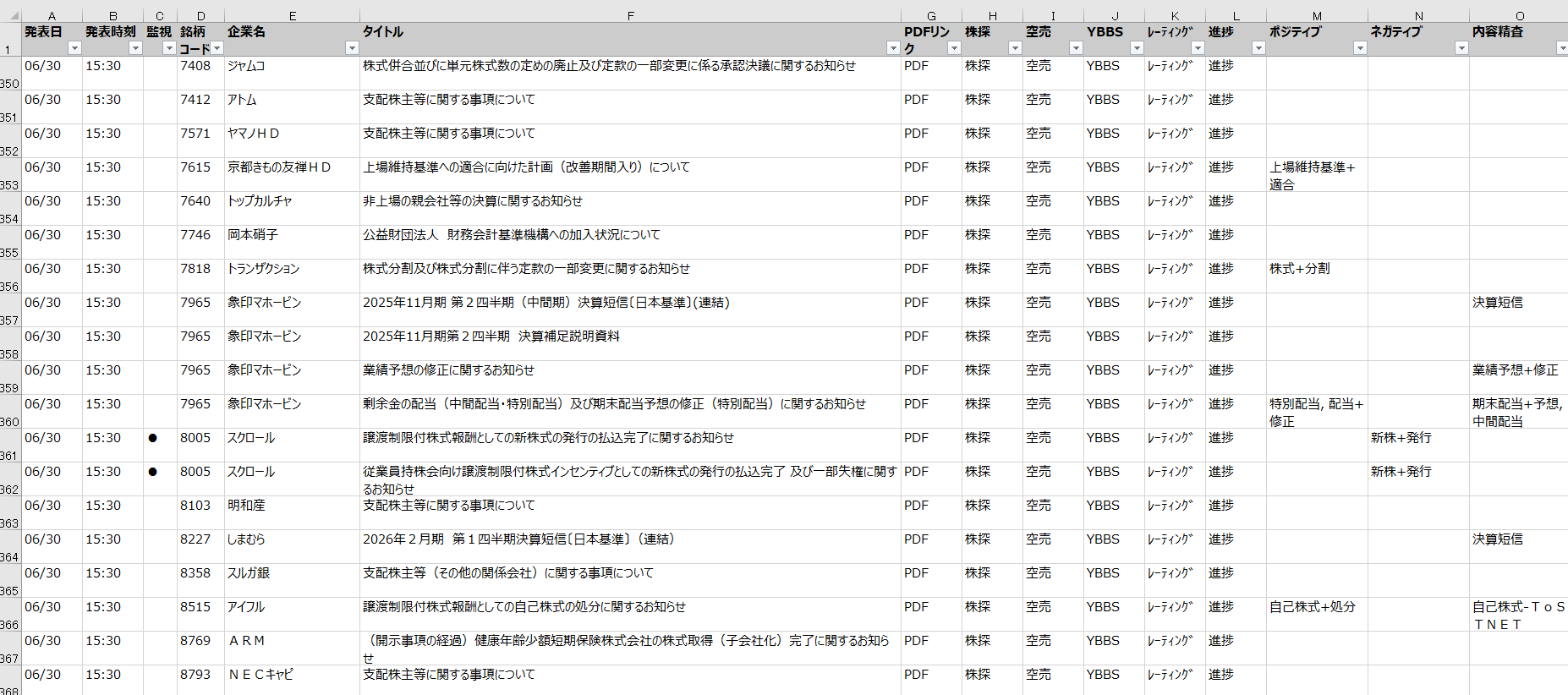The width and height of the screenshot is (1568, 695).
Task: Select the スルガ銀 company cell
Action: 292,581
